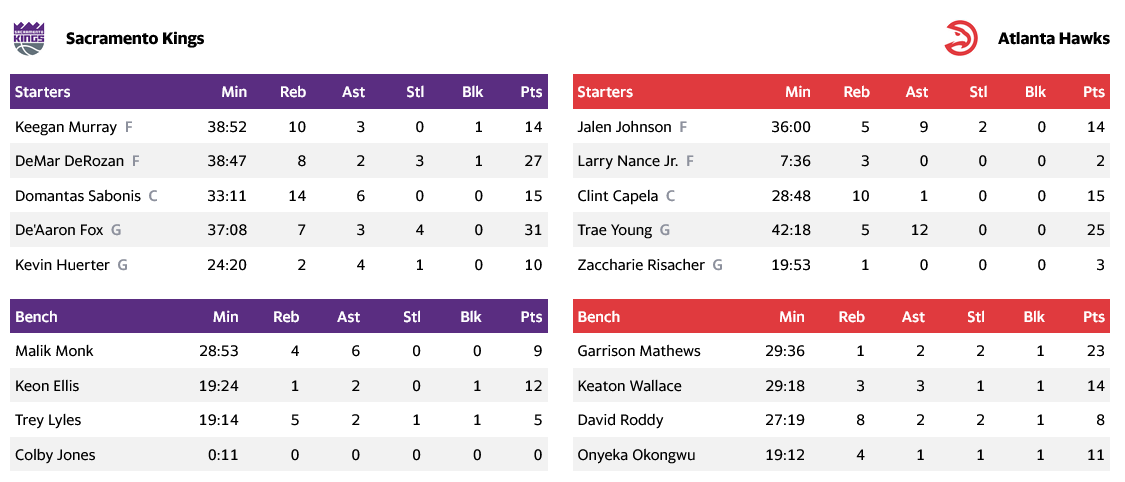Open the Atlanta Hawks team link
This screenshot has width=1125, height=482.
click(1053, 39)
